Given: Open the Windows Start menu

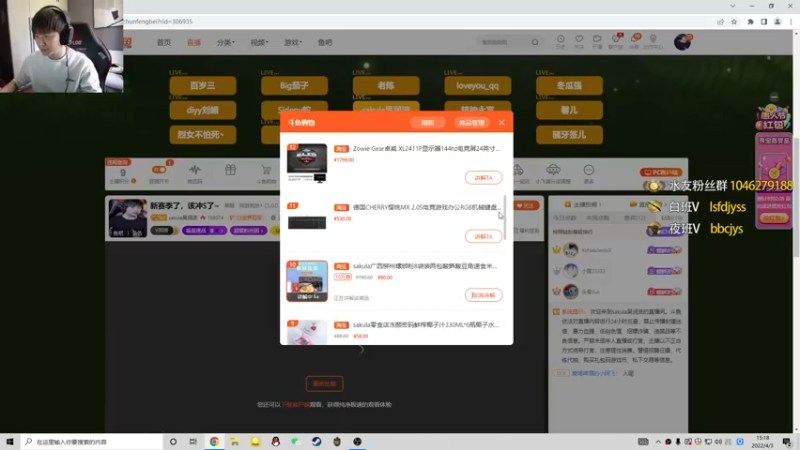Looking at the screenshot, I should 10,441.
